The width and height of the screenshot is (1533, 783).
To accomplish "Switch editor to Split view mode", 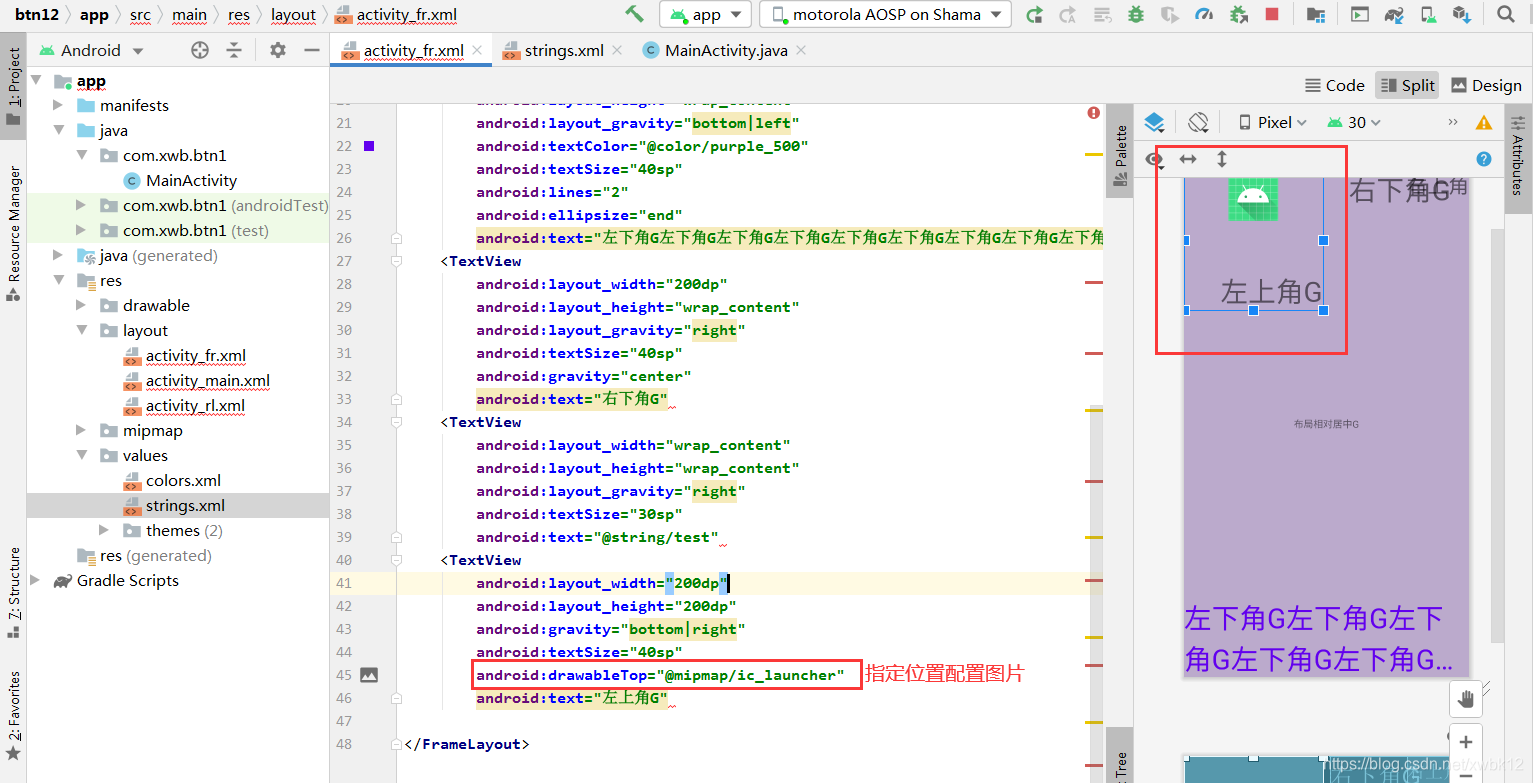I will [1407, 85].
